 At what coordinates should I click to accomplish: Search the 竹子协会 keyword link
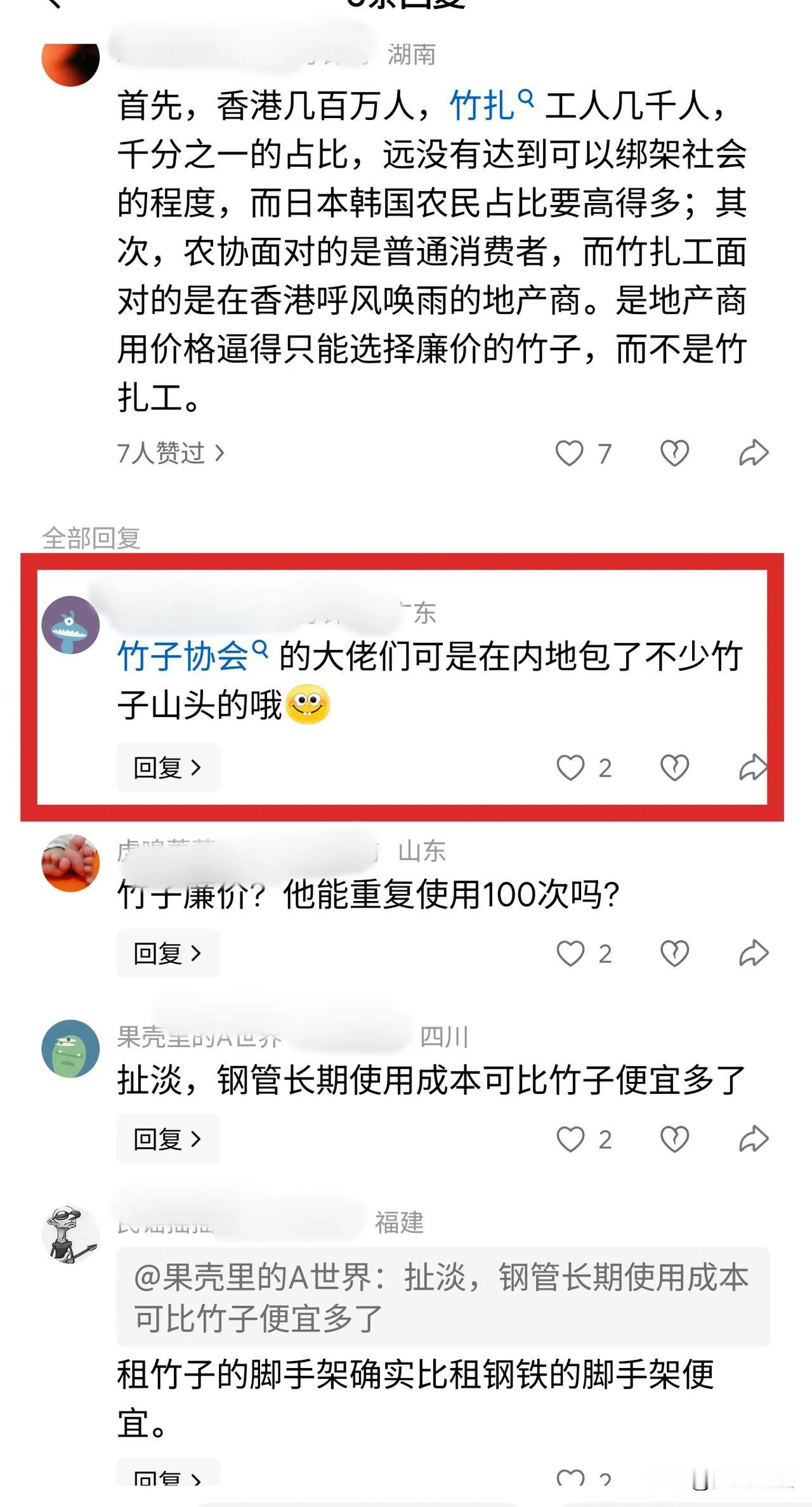192,656
